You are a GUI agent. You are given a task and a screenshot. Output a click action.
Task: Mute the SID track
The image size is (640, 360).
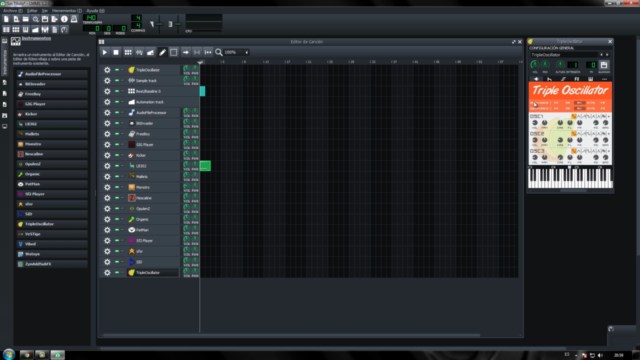[117, 262]
